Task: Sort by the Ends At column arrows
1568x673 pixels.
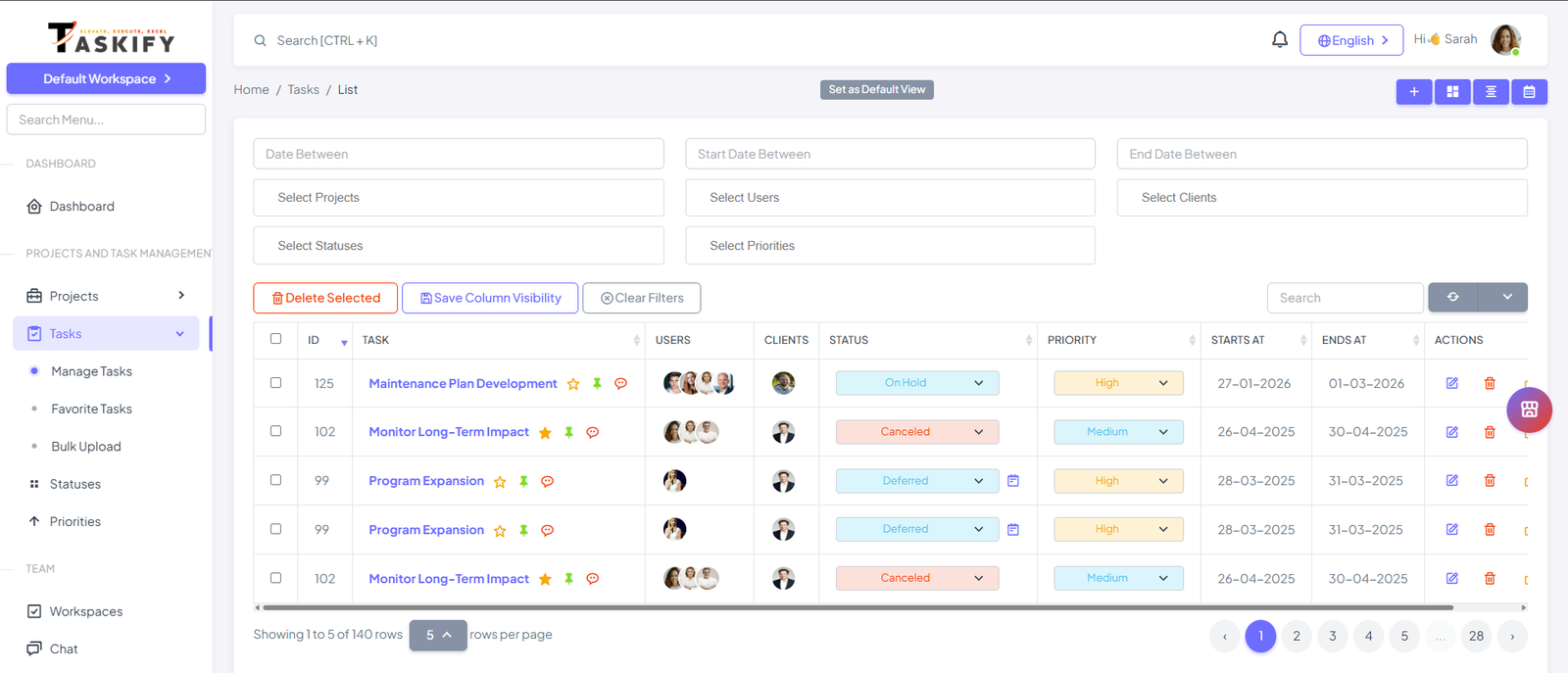Action: tap(1416, 340)
